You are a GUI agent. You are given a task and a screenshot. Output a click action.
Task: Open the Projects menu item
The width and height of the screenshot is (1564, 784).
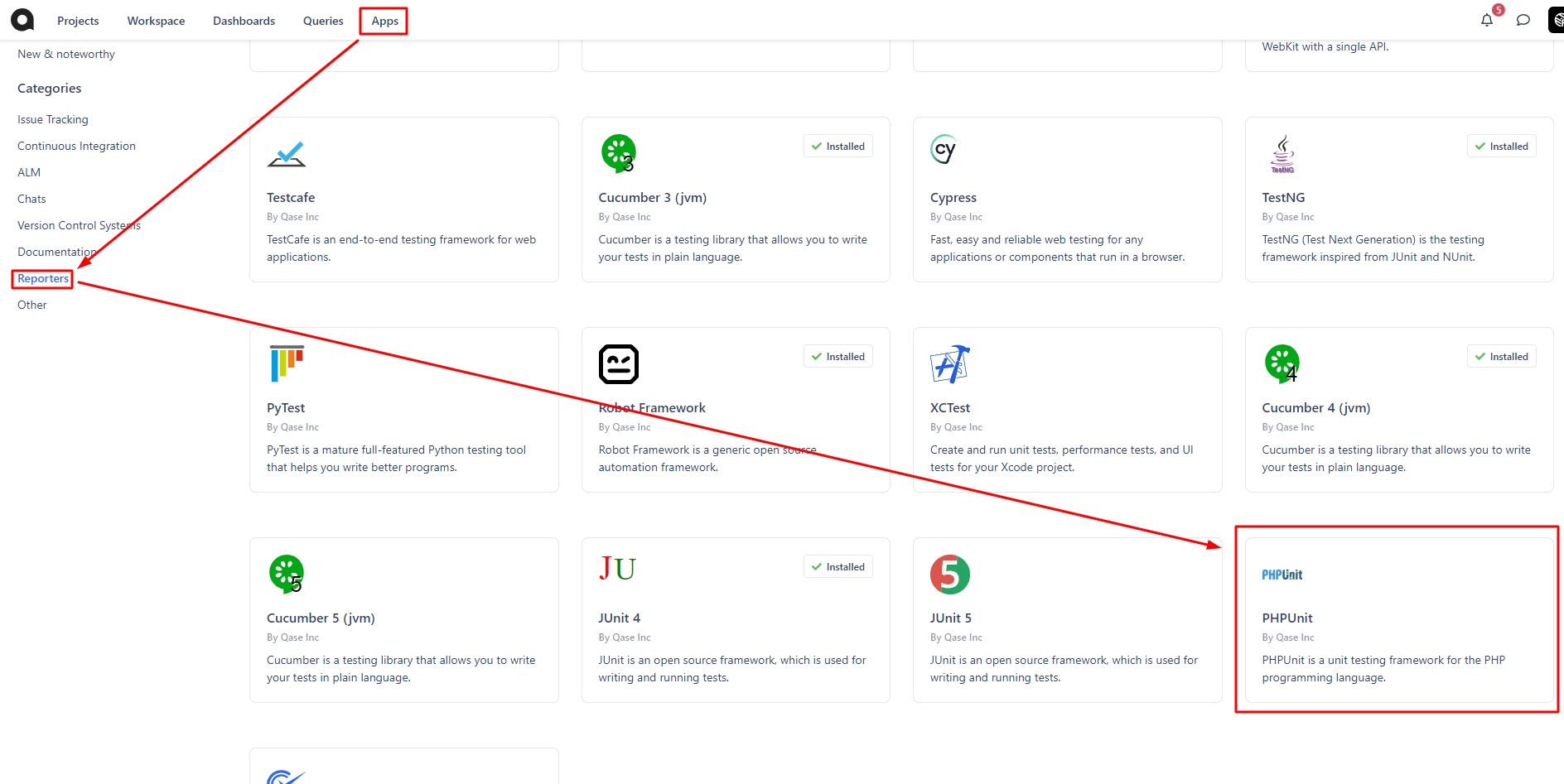(78, 21)
